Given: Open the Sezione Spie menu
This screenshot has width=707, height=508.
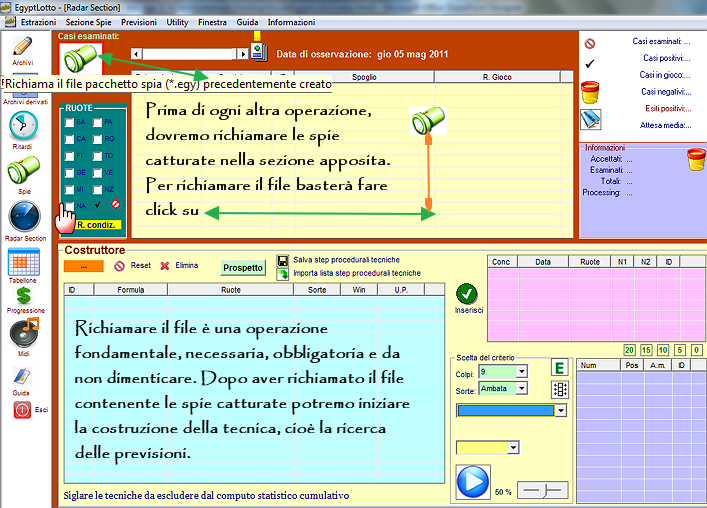Looking at the screenshot, I should (x=88, y=23).
